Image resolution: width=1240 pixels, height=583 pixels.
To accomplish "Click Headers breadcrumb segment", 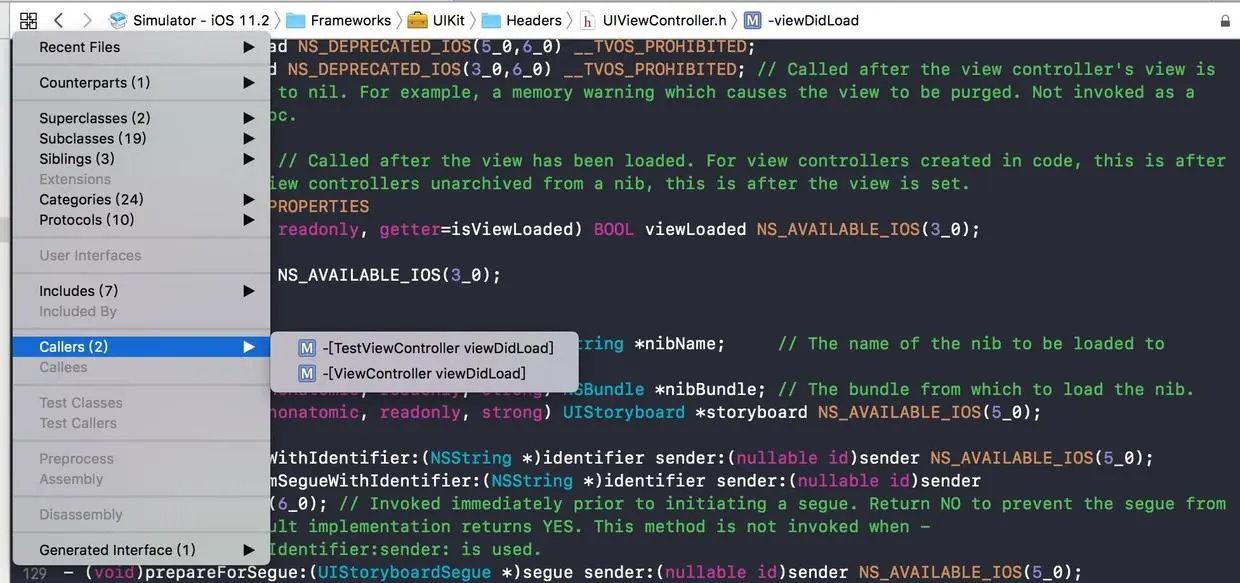I will click(534, 20).
